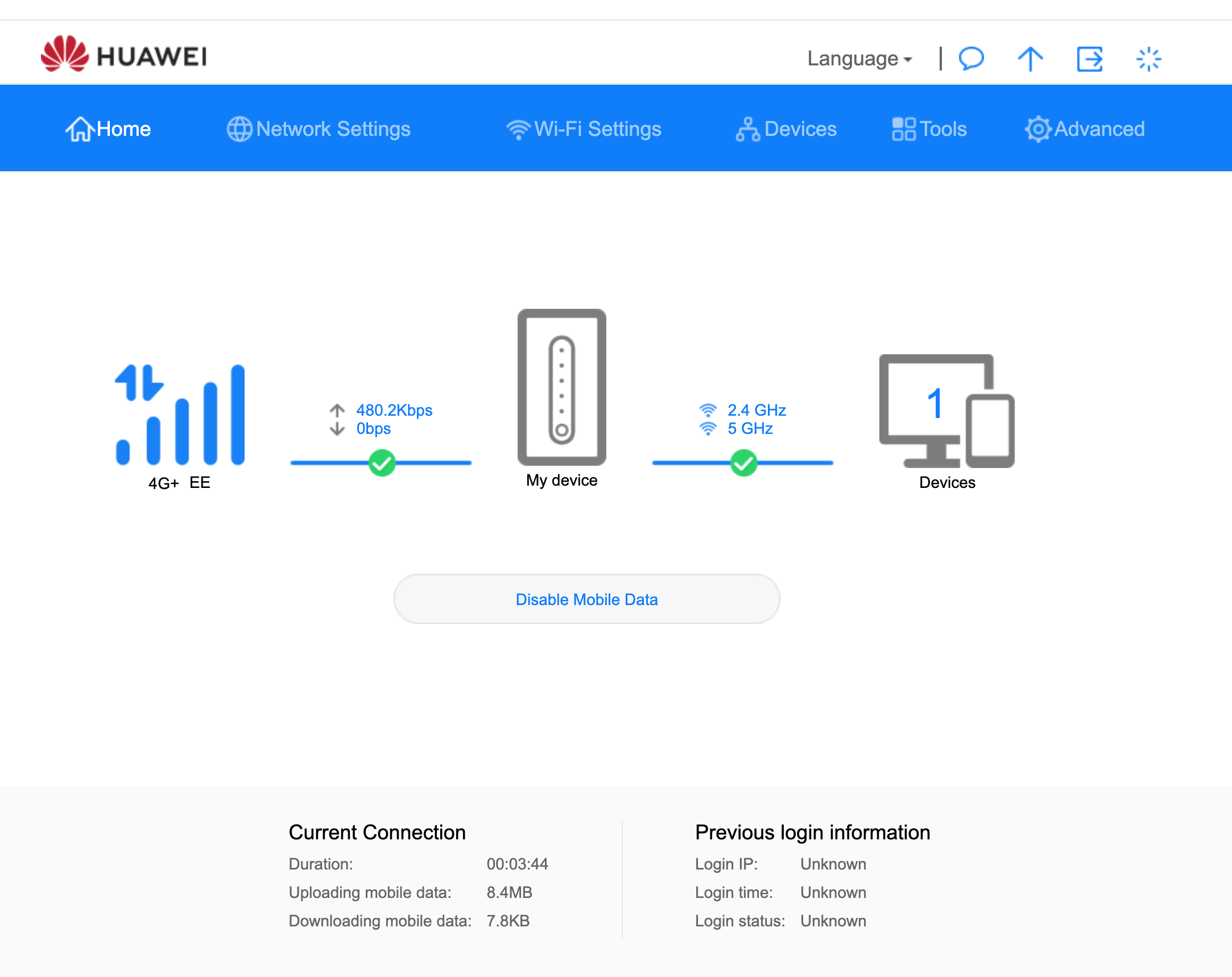Click green checkmark on mobile connection line

382,463
